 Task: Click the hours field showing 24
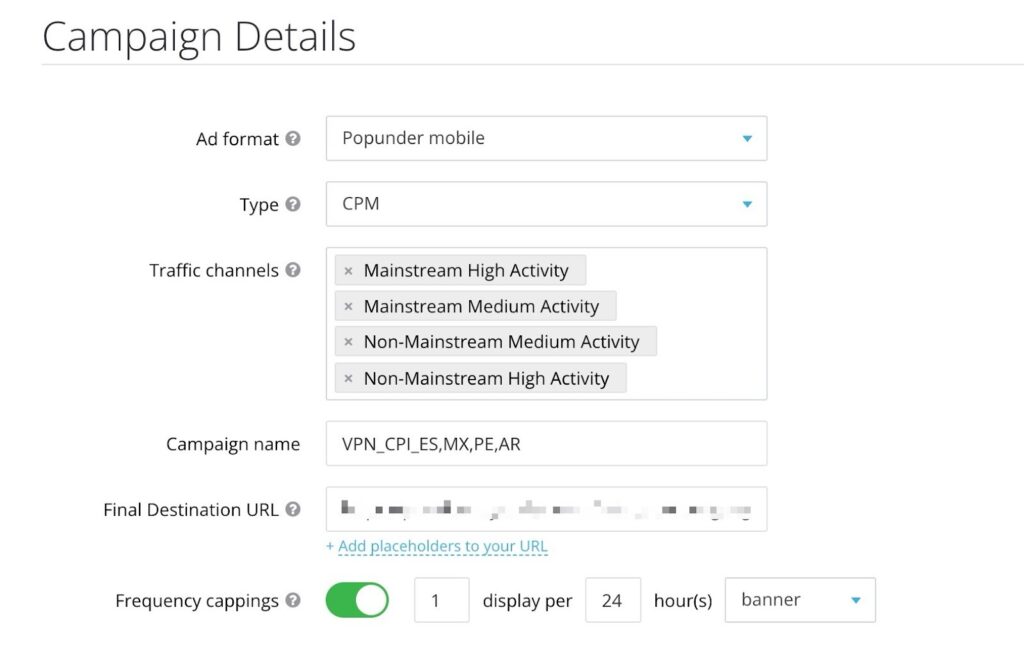coord(612,600)
